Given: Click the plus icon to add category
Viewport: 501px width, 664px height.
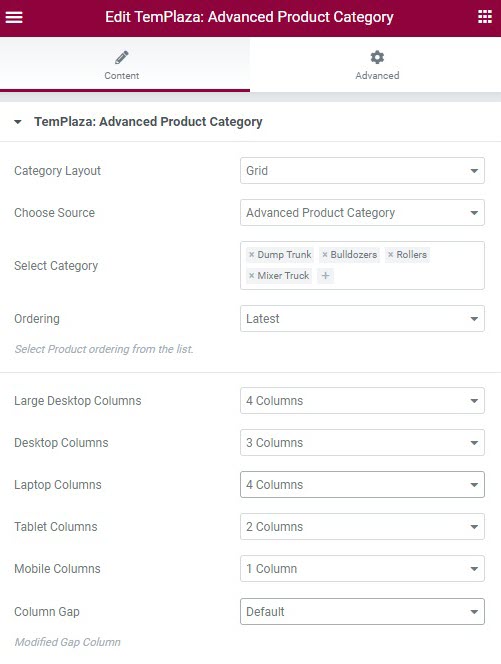Looking at the screenshot, I should pos(325,276).
